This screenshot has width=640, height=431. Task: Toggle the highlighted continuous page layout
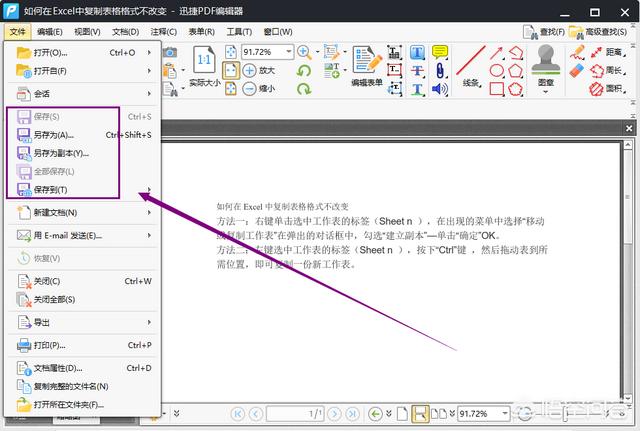[x=420, y=414]
